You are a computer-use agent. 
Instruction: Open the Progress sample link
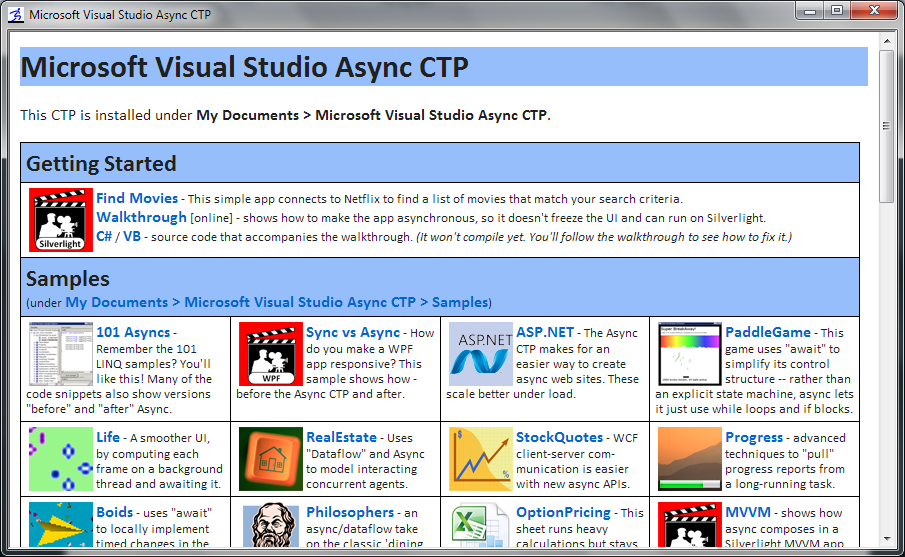click(754, 438)
